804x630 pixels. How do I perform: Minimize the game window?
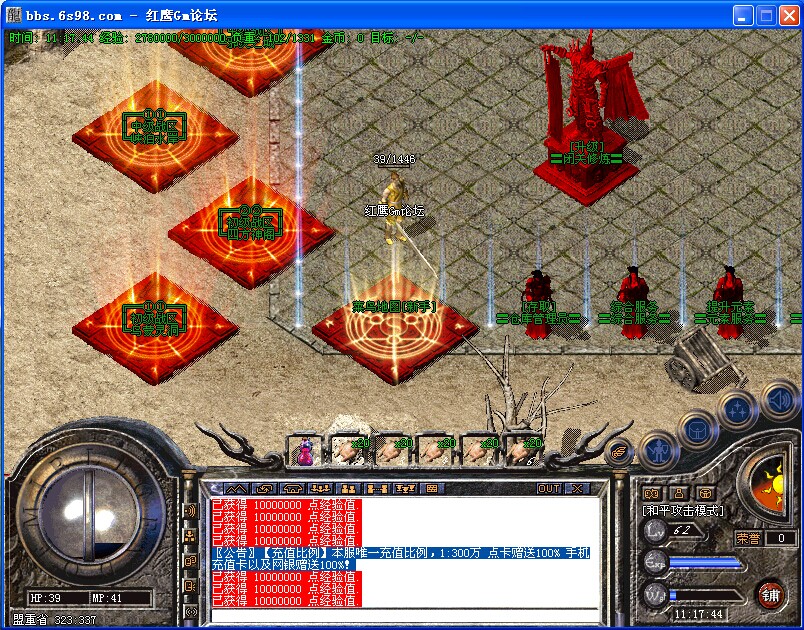click(743, 15)
